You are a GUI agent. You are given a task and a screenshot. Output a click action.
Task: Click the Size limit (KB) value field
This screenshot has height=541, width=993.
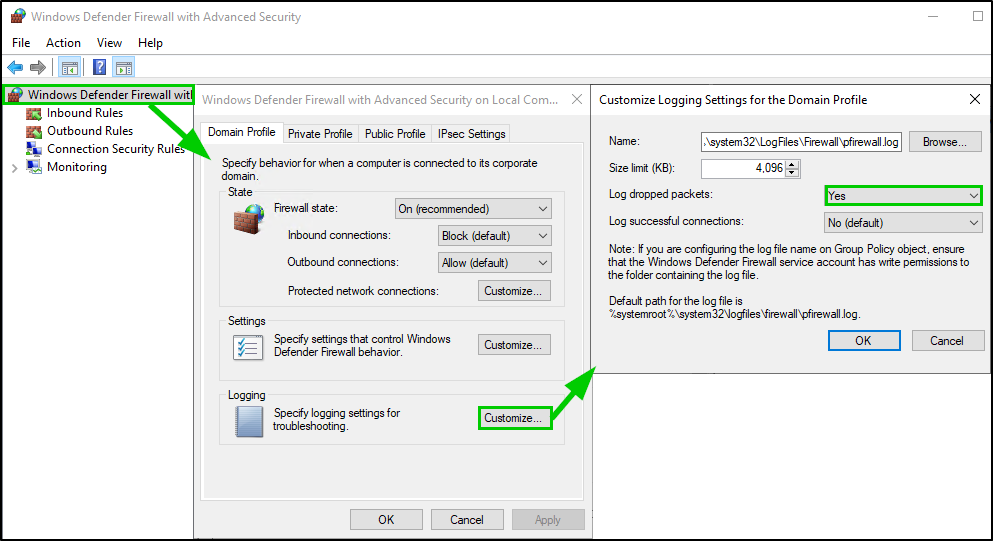pos(743,168)
